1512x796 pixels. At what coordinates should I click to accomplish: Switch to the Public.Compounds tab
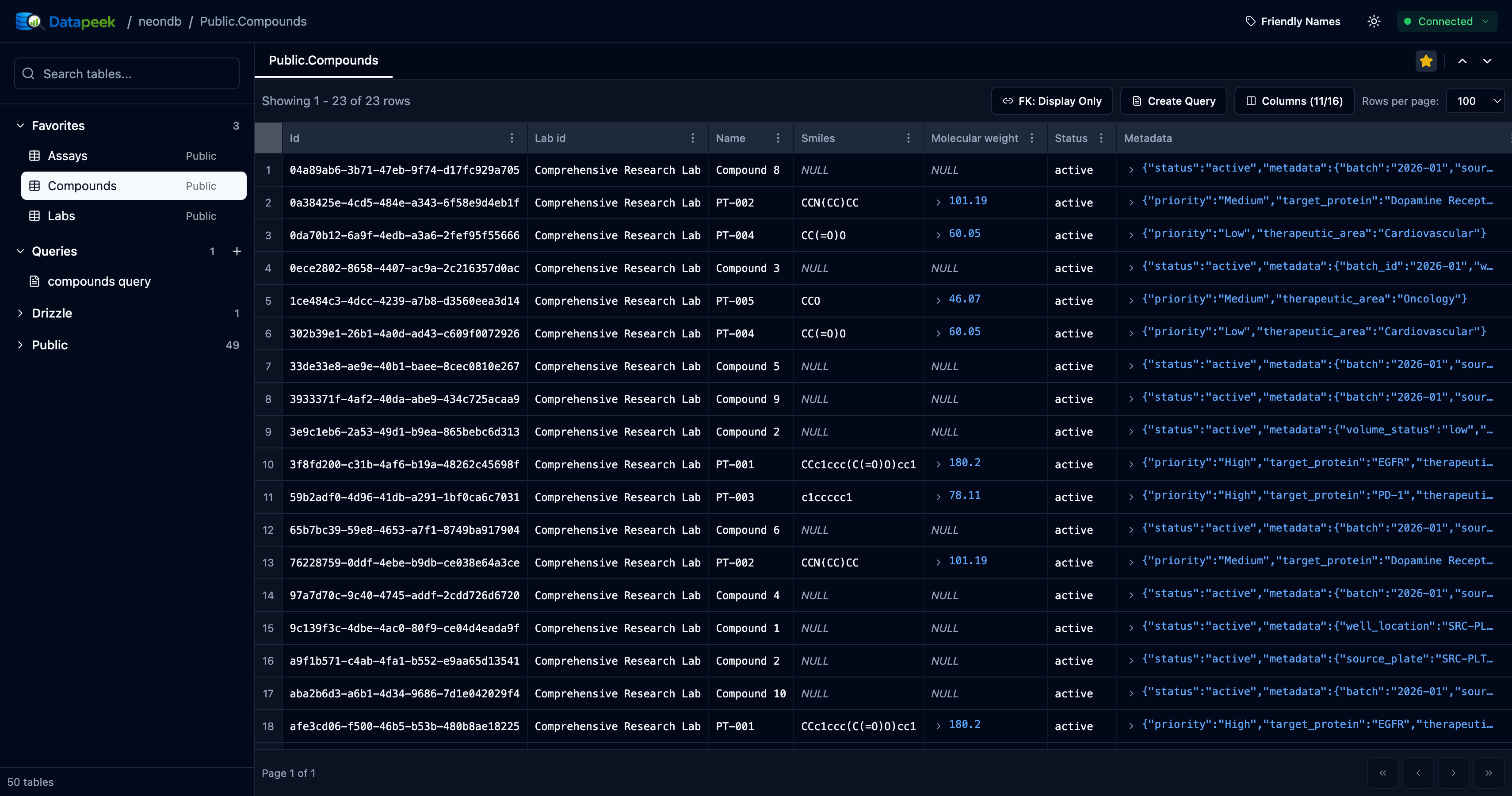pyautogui.click(x=323, y=61)
